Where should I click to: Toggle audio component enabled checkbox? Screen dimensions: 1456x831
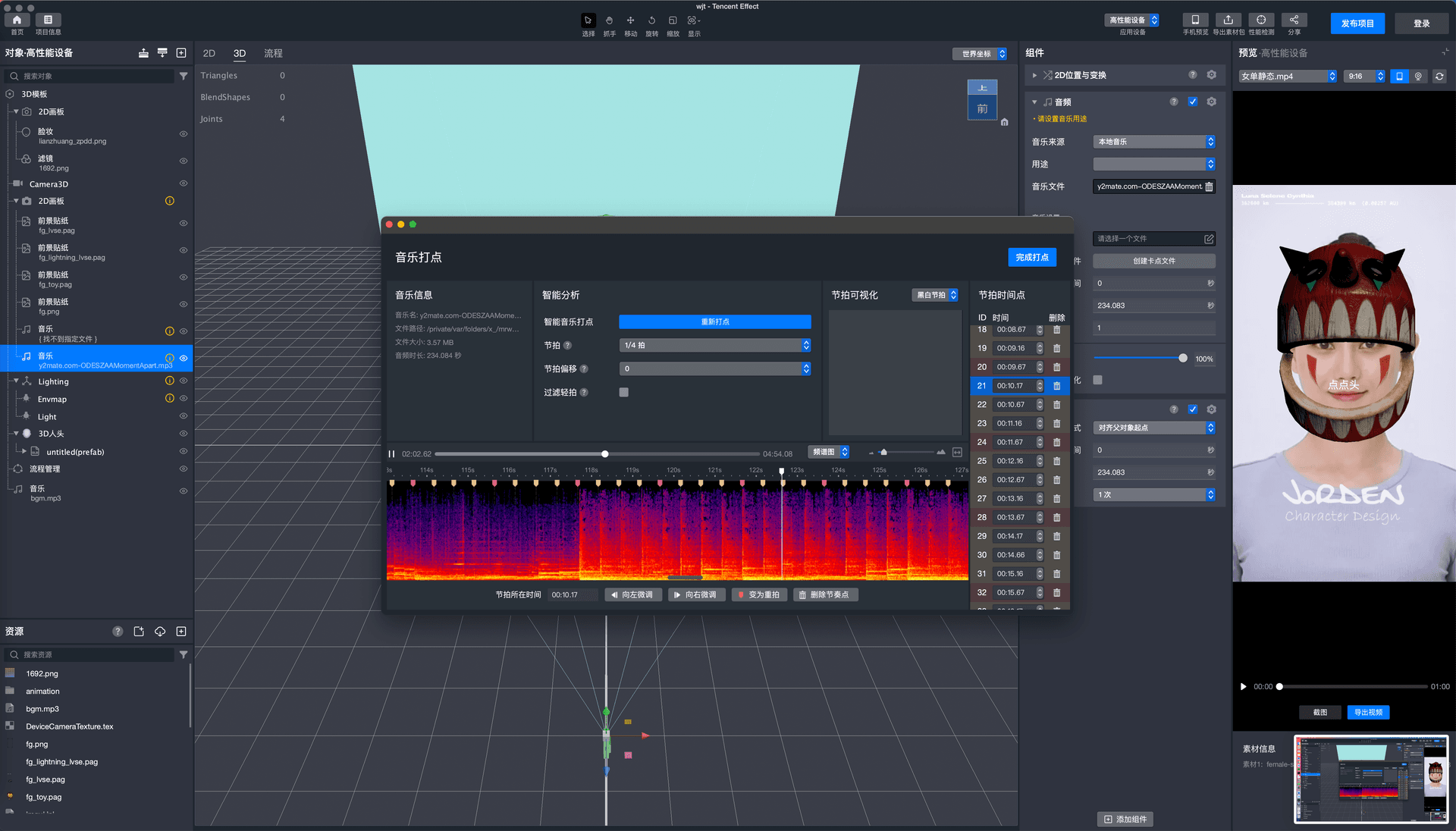click(x=1193, y=102)
